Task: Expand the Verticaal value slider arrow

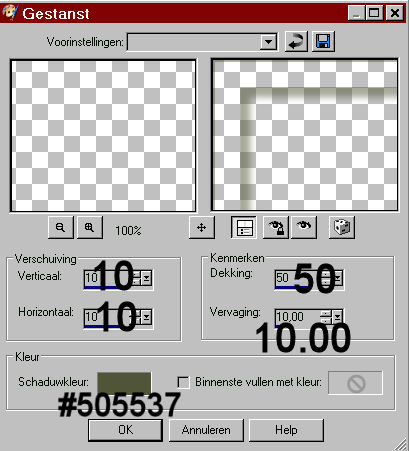Action: (x=147, y=278)
